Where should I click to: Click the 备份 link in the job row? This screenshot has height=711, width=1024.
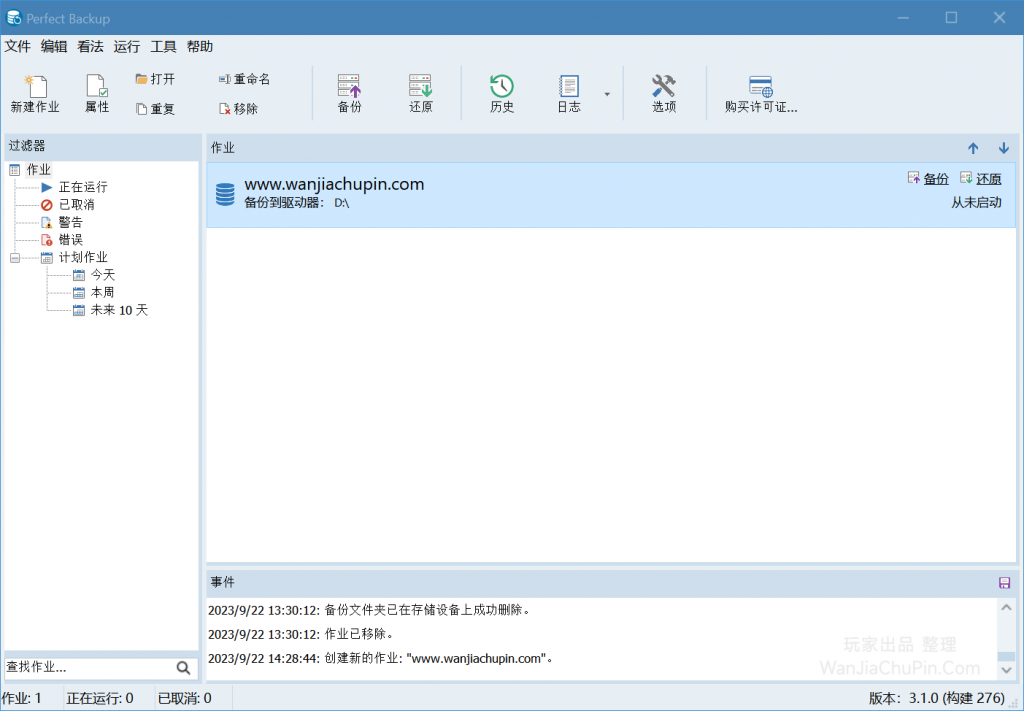click(936, 179)
